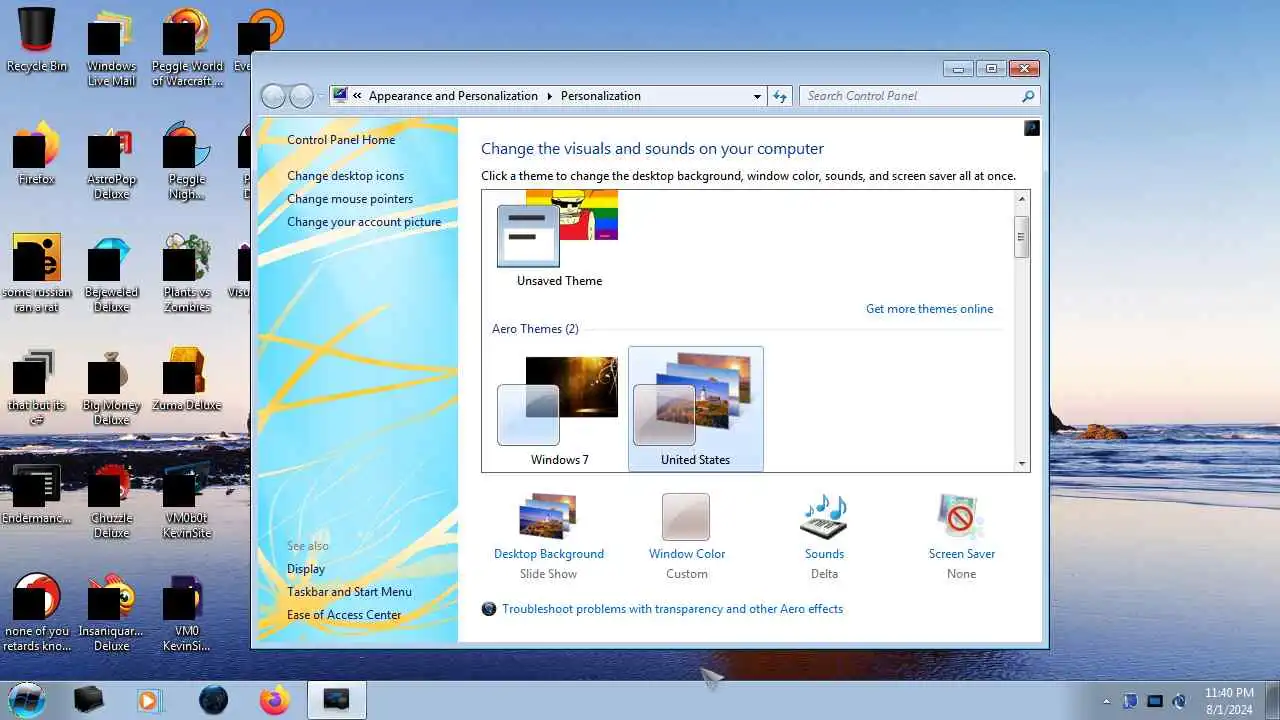Click the Control Panel help icon
1280x720 pixels.
pos(1032,128)
